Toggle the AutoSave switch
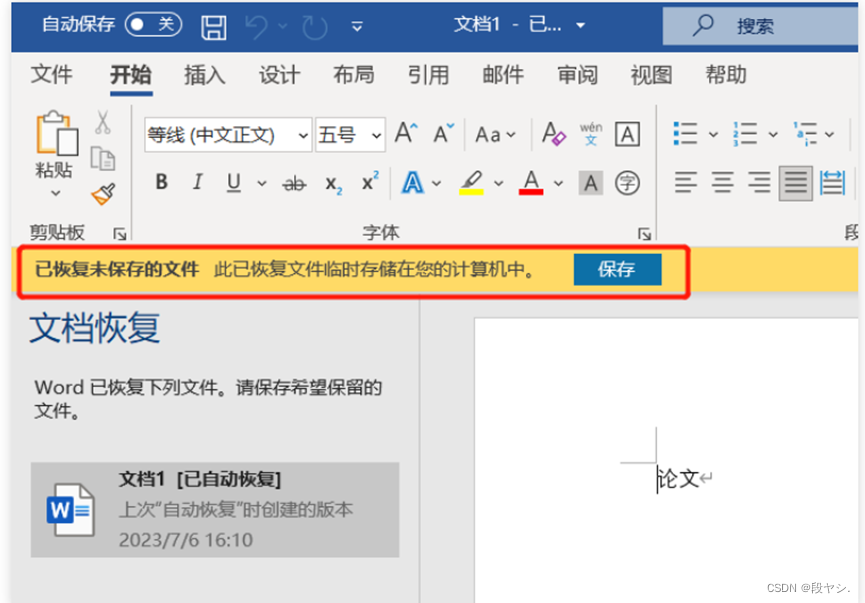This screenshot has height=603, width=865. click(x=153, y=25)
